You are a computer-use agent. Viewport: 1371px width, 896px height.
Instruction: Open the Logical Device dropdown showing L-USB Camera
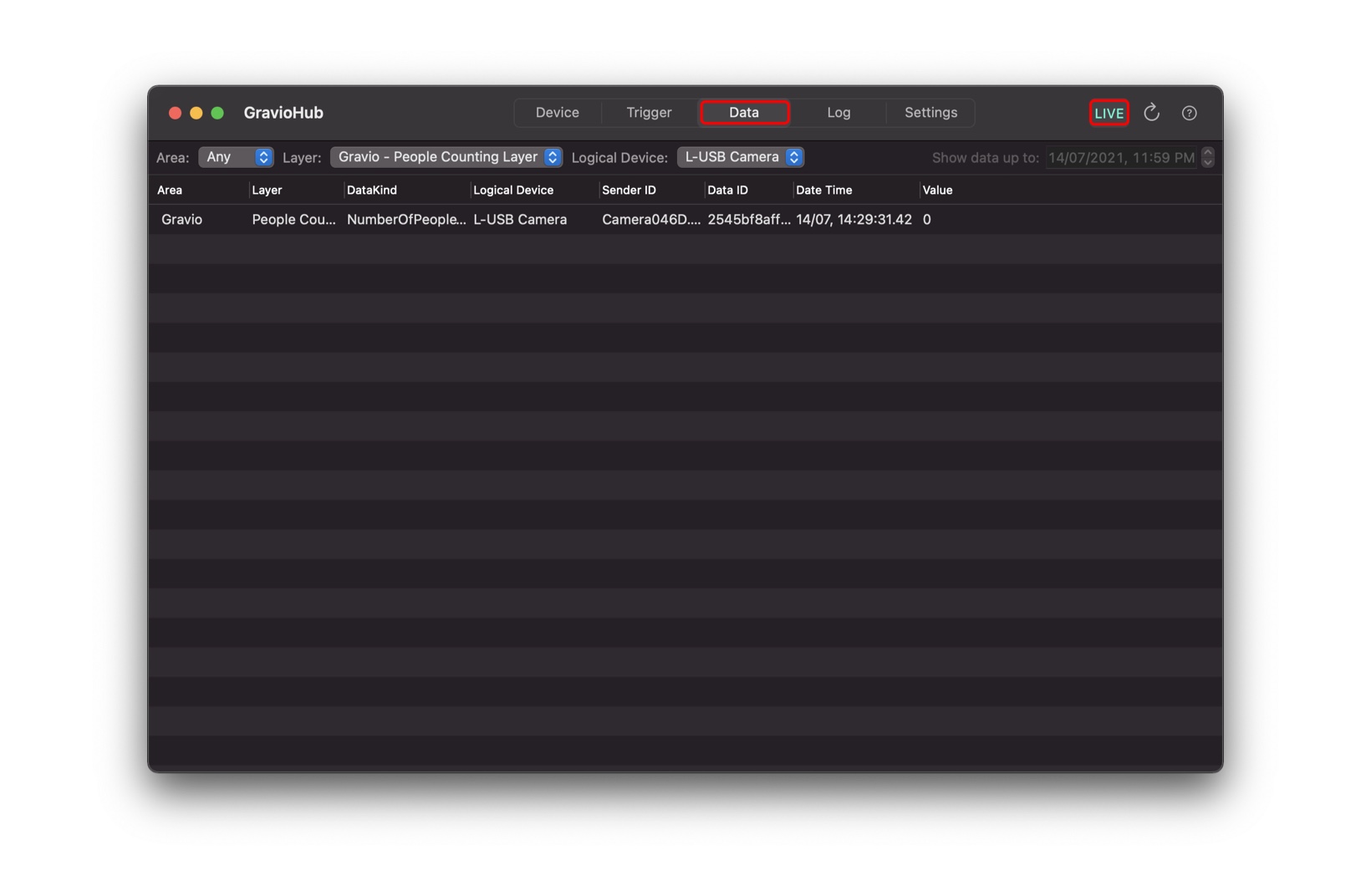click(x=740, y=157)
